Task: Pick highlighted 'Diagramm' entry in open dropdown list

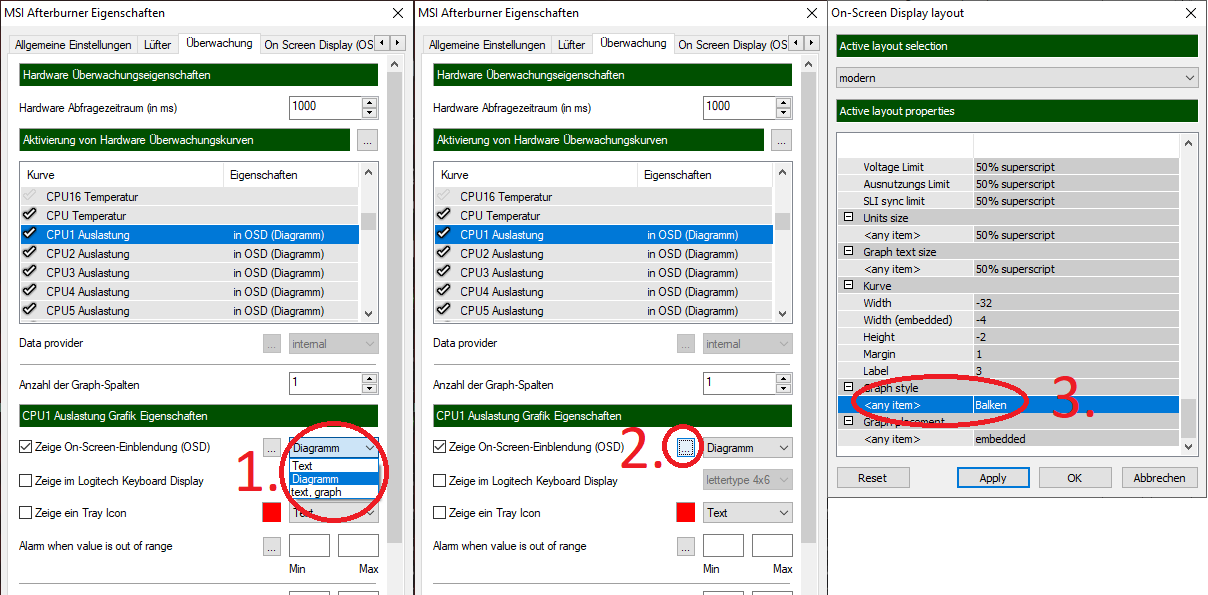Action: click(x=334, y=479)
